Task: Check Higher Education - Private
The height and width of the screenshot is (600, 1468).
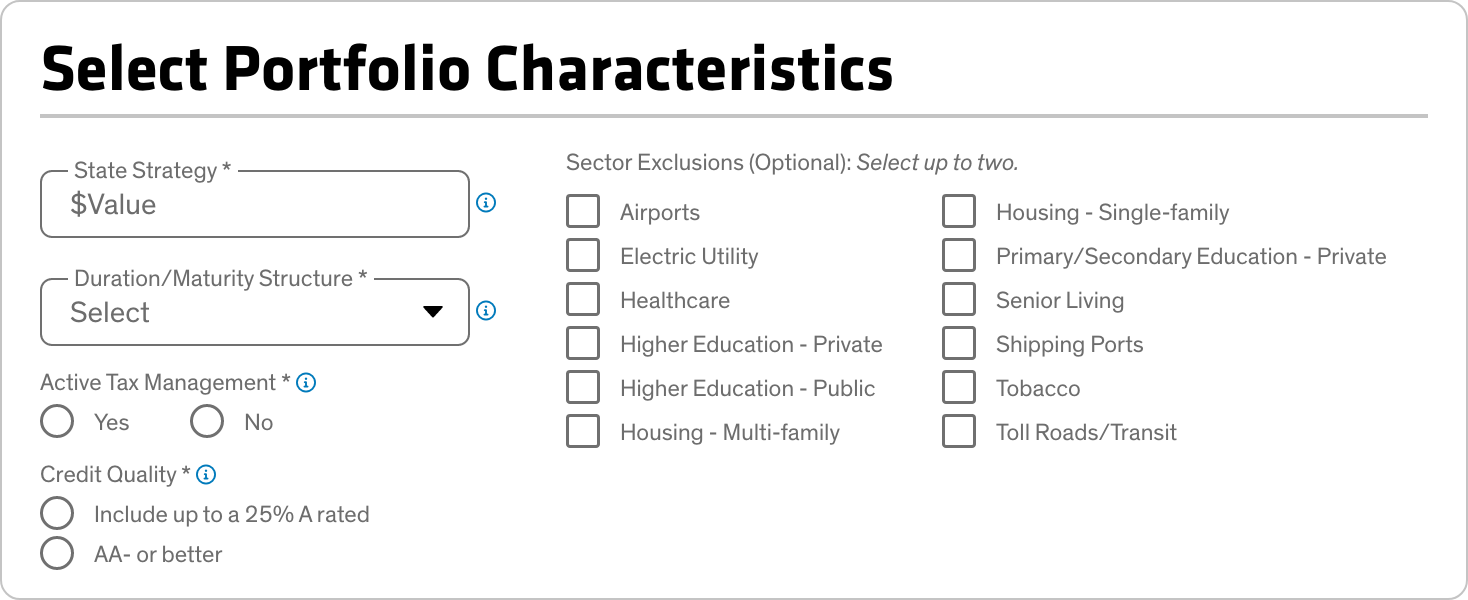Action: point(583,344)
